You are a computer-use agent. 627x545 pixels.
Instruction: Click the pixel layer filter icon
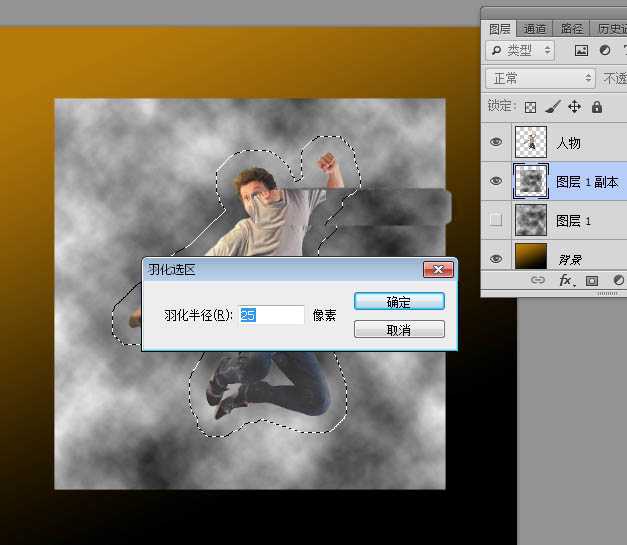[x=581, y=50]
